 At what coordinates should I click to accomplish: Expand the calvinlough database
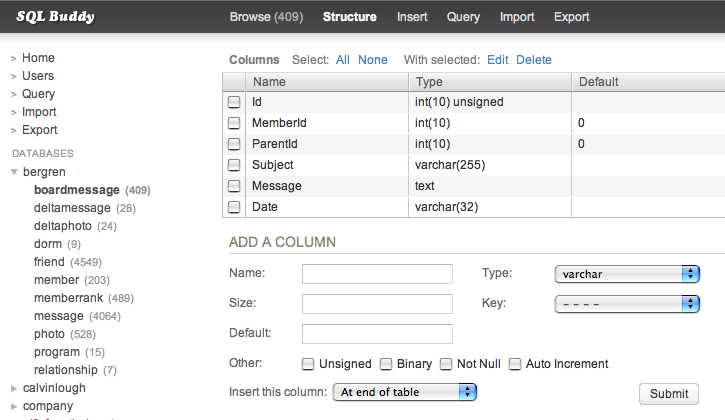click(14, 388)
